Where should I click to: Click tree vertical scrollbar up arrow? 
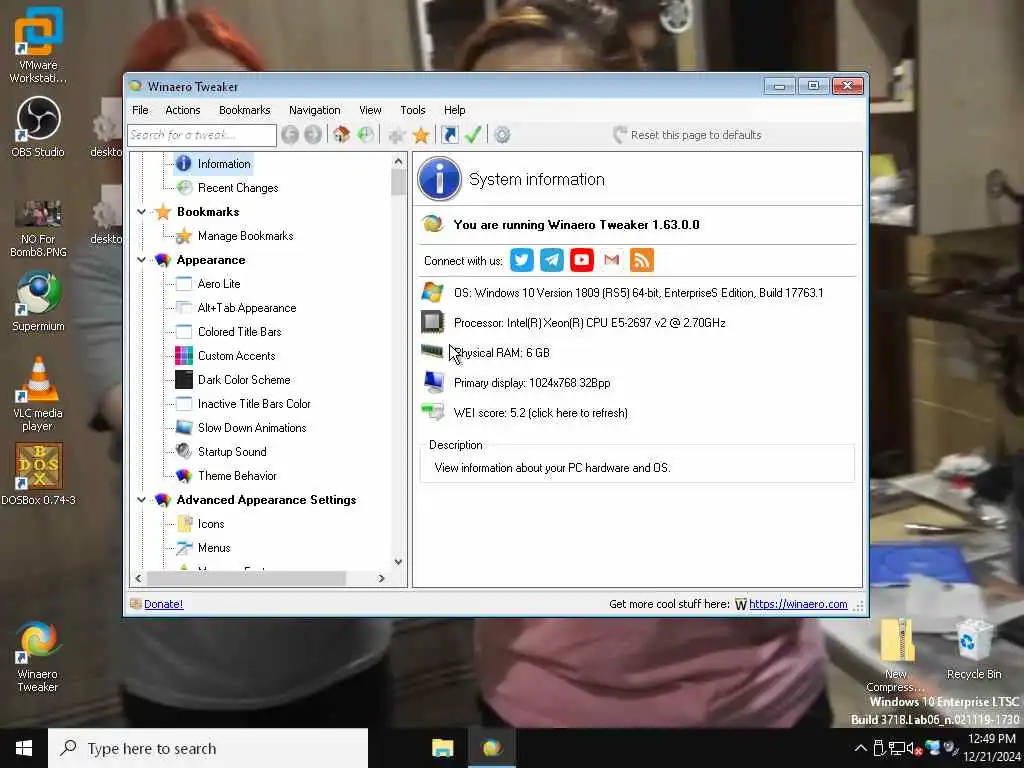click(398, 161)
